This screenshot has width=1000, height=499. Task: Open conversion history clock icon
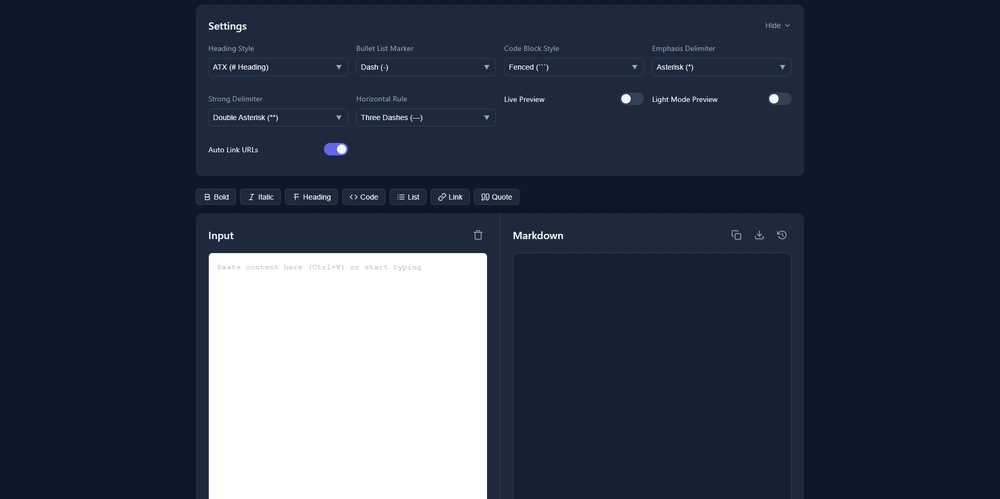click(x=782, y=235)
